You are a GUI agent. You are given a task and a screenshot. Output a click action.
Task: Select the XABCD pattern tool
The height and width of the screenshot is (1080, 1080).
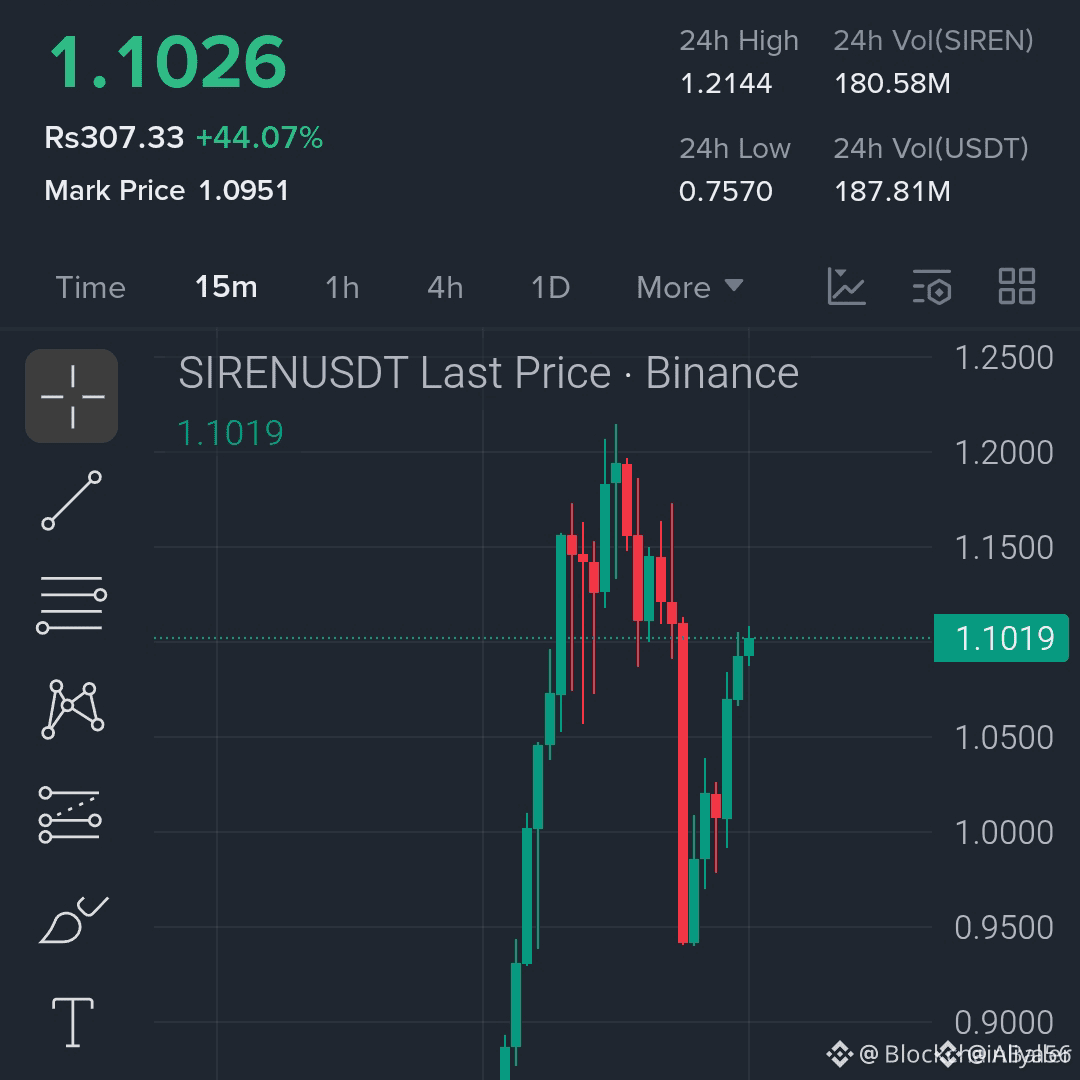coord(72,709)
